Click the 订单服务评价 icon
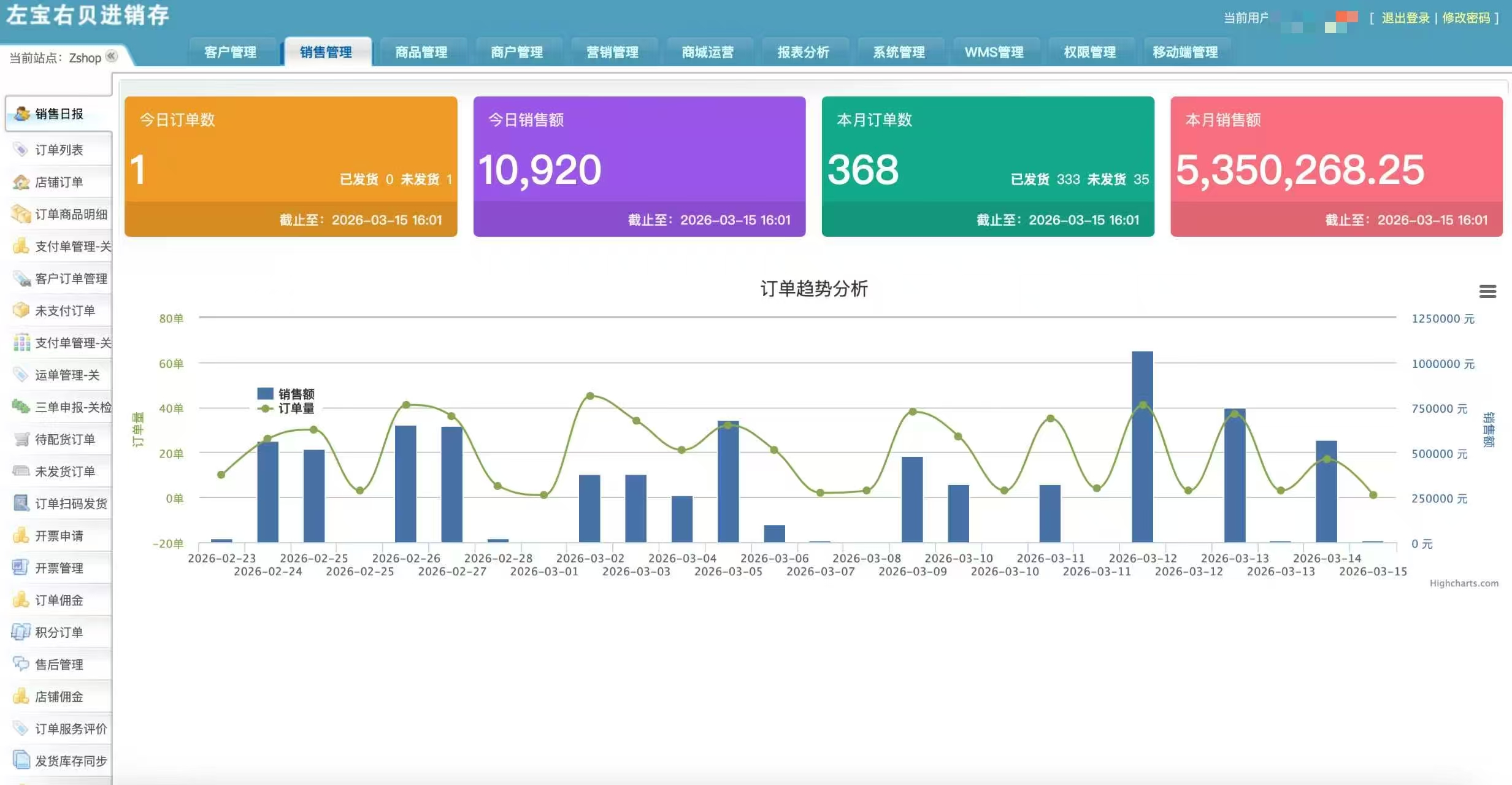 click(21, 729)
